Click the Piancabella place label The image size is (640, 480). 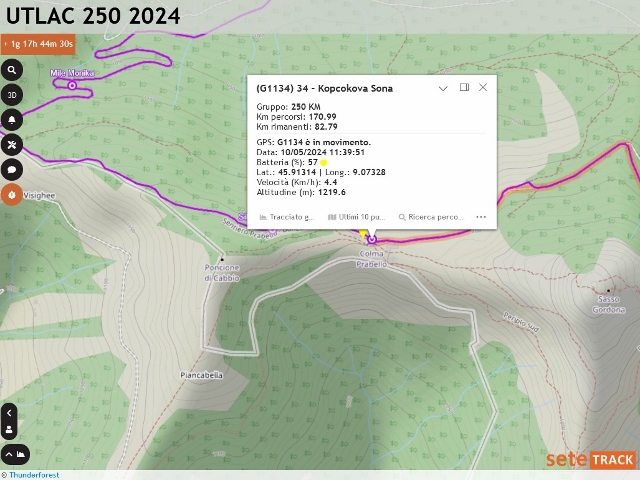(202, 375)
